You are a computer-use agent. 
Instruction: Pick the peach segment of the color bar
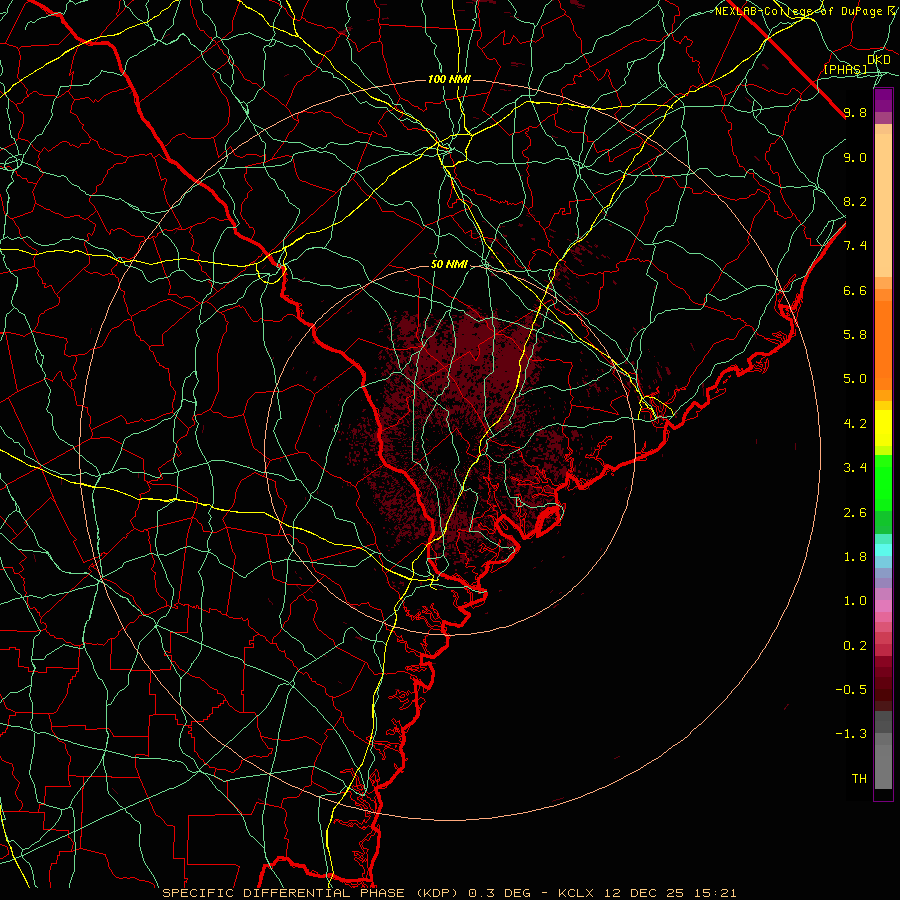883,205
